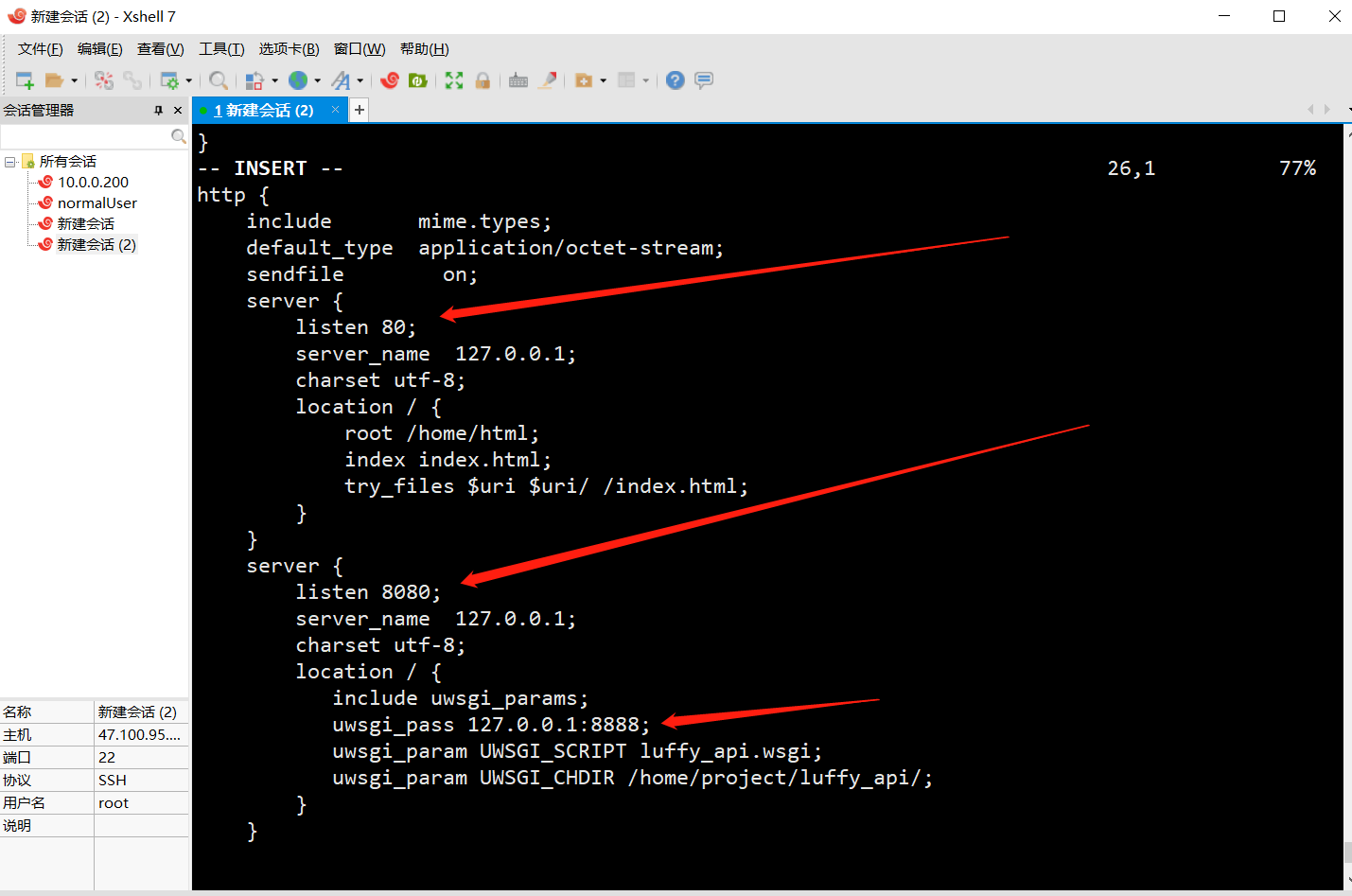Select the normalUser session
This screenshot has width=1352, height=896.
point(97,203)
